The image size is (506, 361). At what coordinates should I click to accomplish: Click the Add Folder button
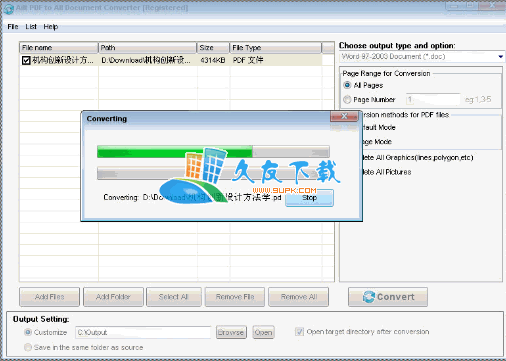[x=113, y=297]
